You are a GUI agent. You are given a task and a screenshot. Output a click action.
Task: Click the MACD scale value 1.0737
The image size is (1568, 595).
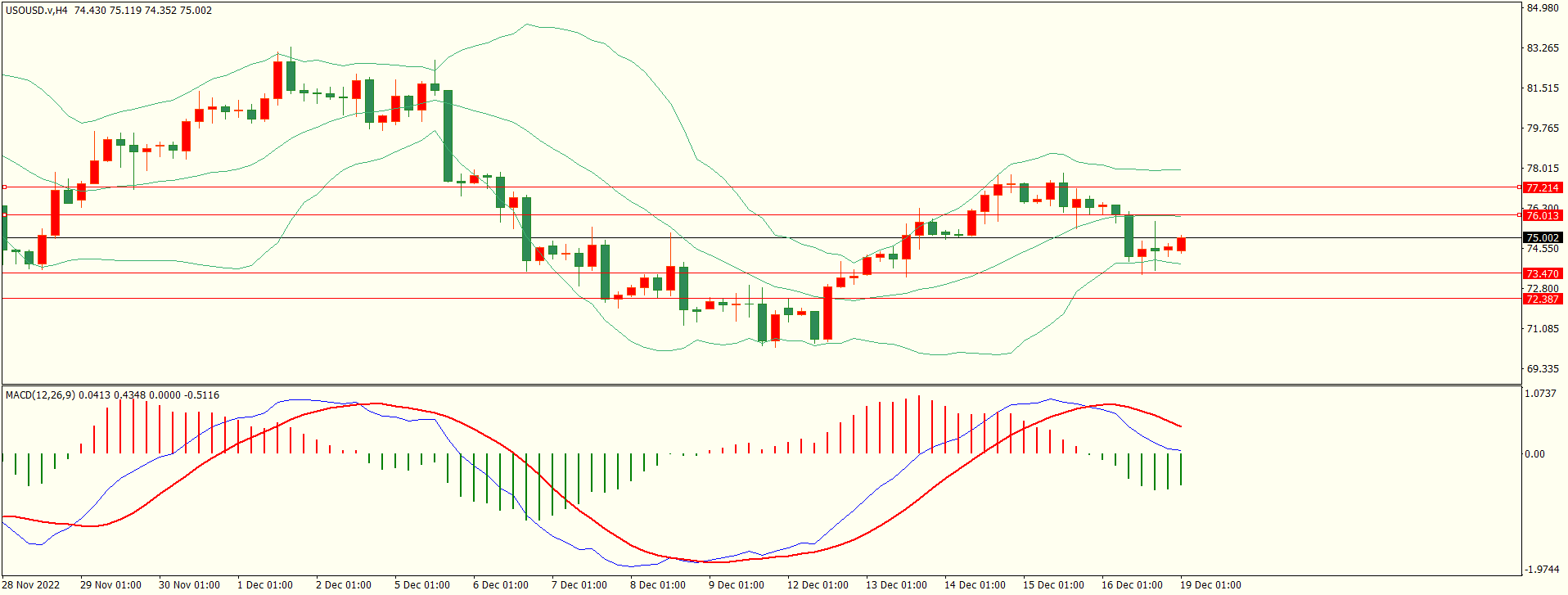click(1540, 394)
